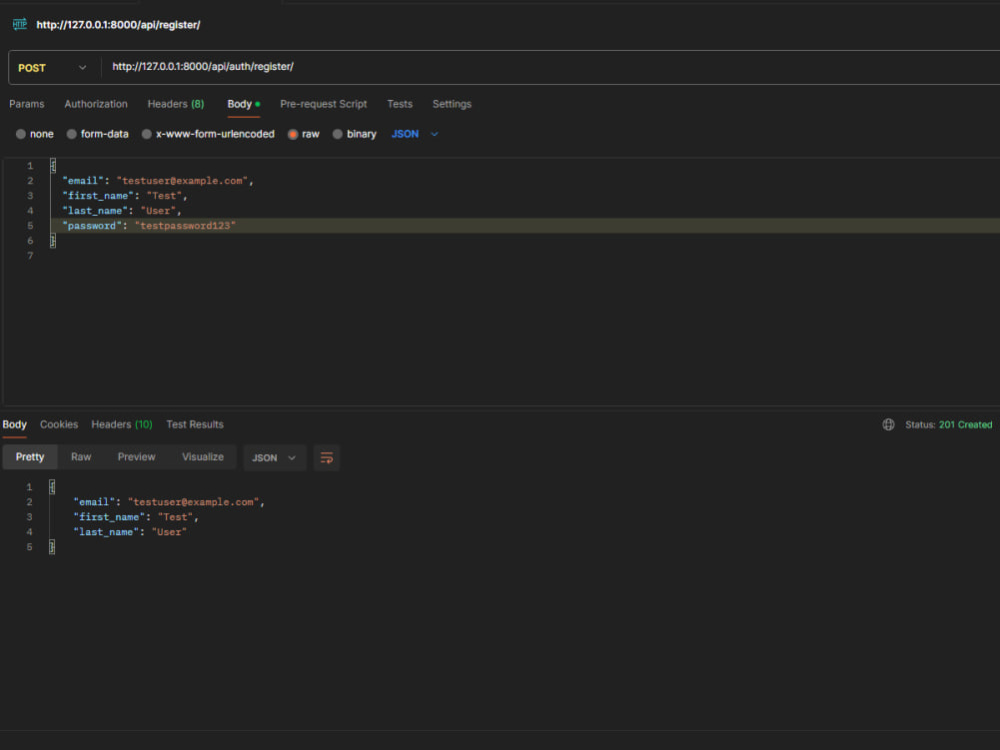
Task: Open the request Headers (8) tab
Action: click(x=176, y=104)
